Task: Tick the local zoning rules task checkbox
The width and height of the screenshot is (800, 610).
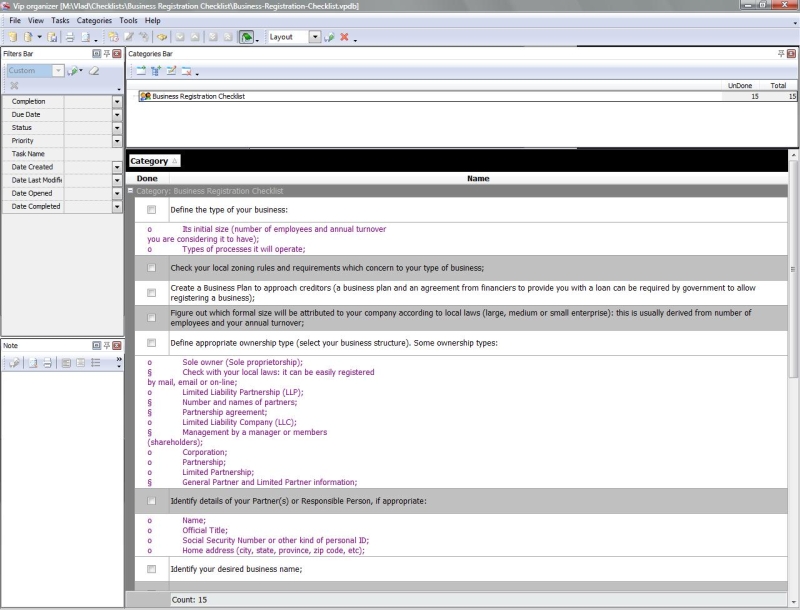Action: 151,268
